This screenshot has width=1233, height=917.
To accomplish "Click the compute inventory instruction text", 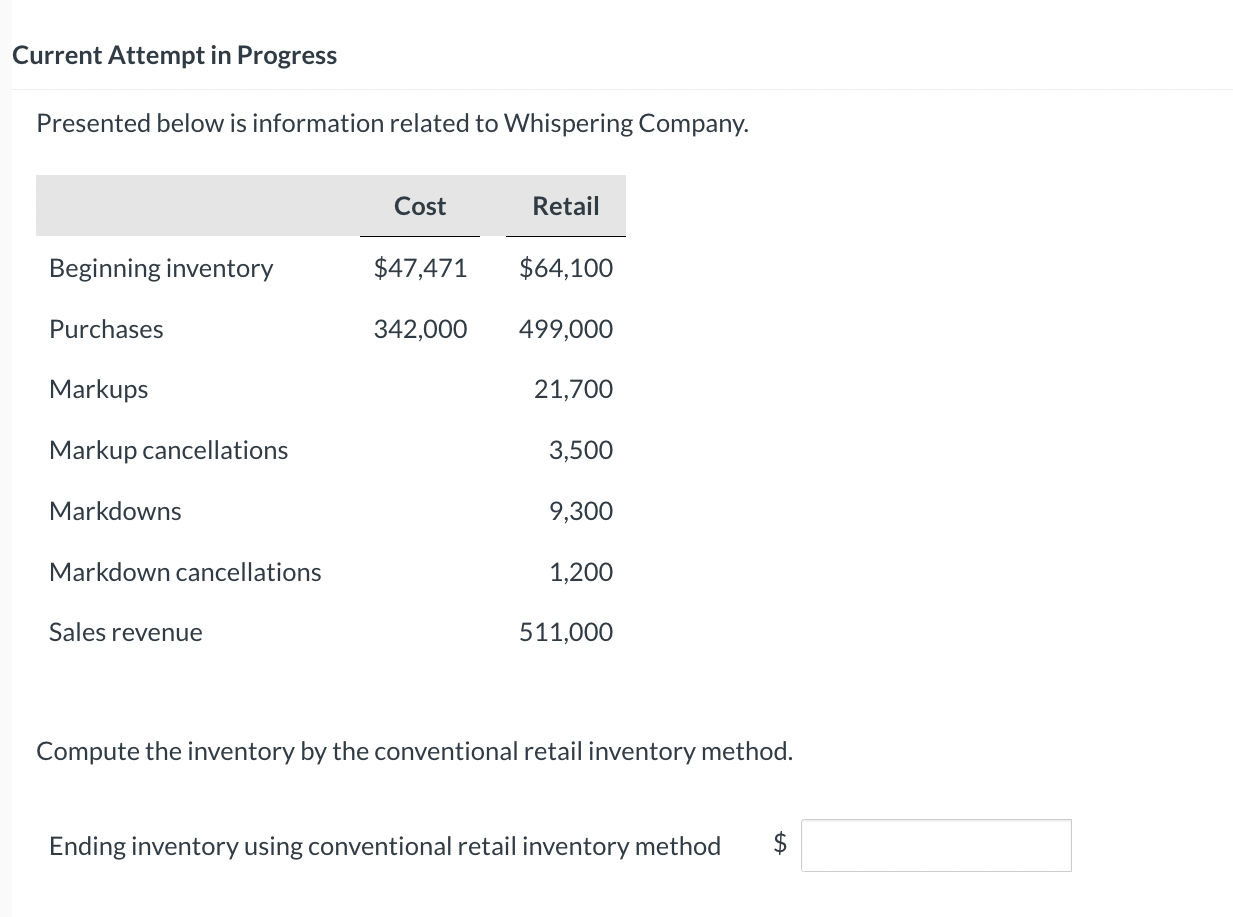I will 414,750.
